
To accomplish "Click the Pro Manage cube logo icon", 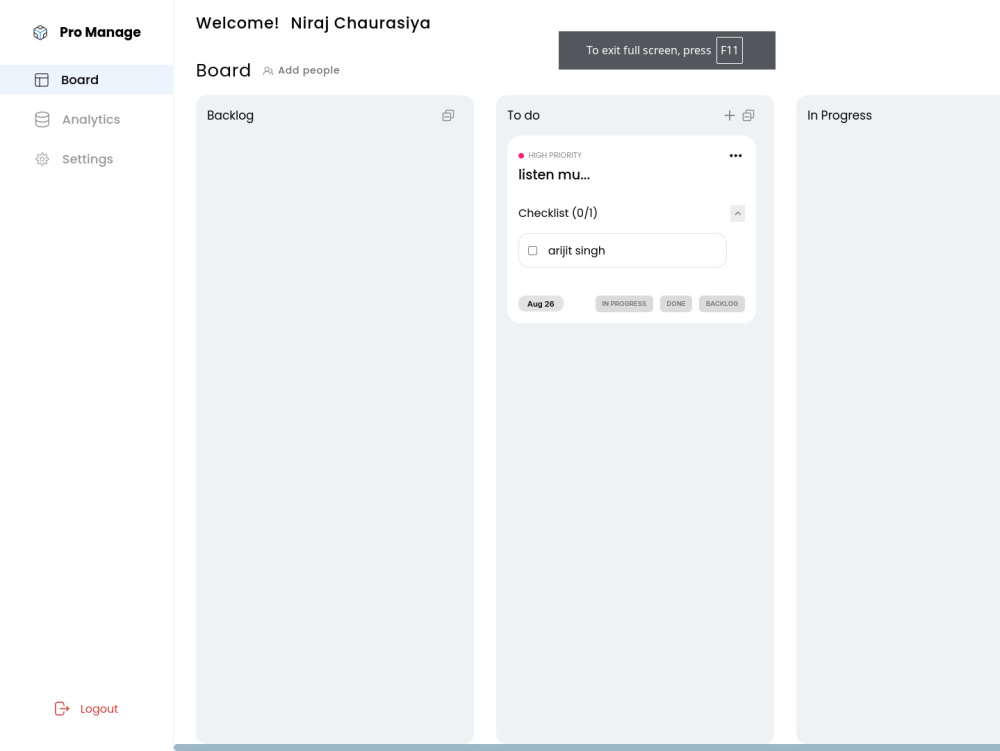I will (40, 33).
